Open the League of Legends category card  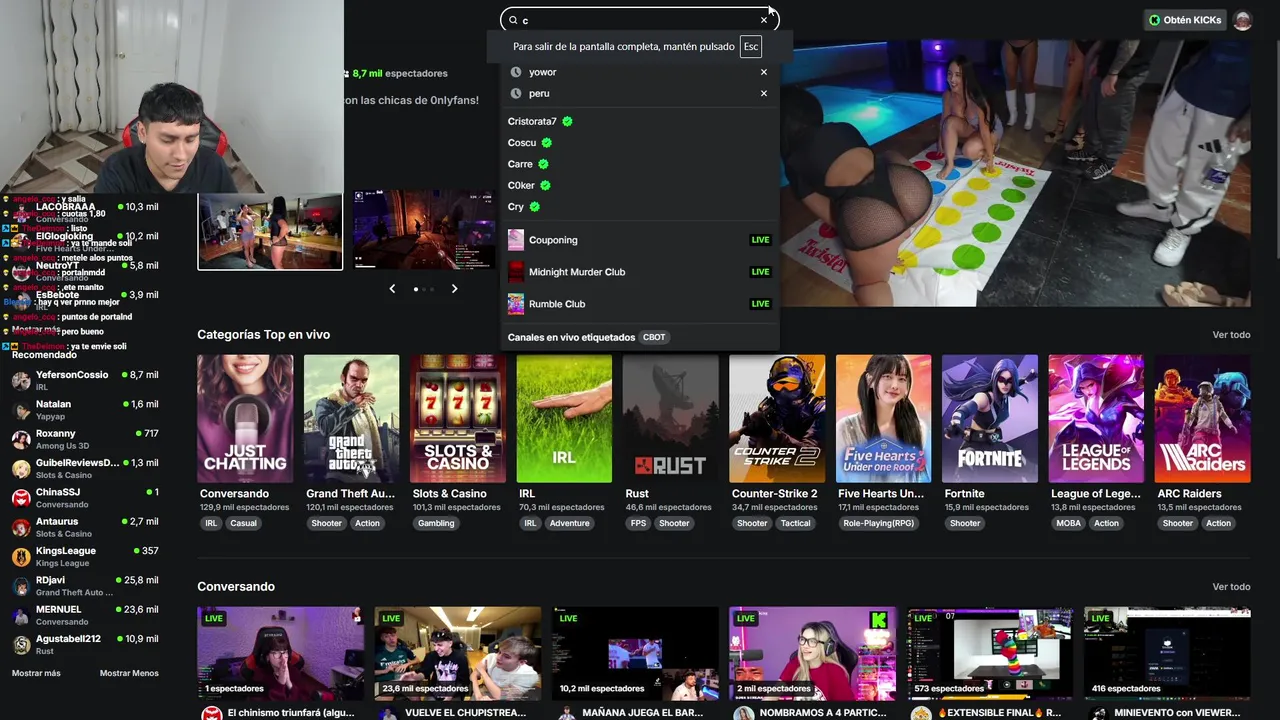pos(1096,419)
